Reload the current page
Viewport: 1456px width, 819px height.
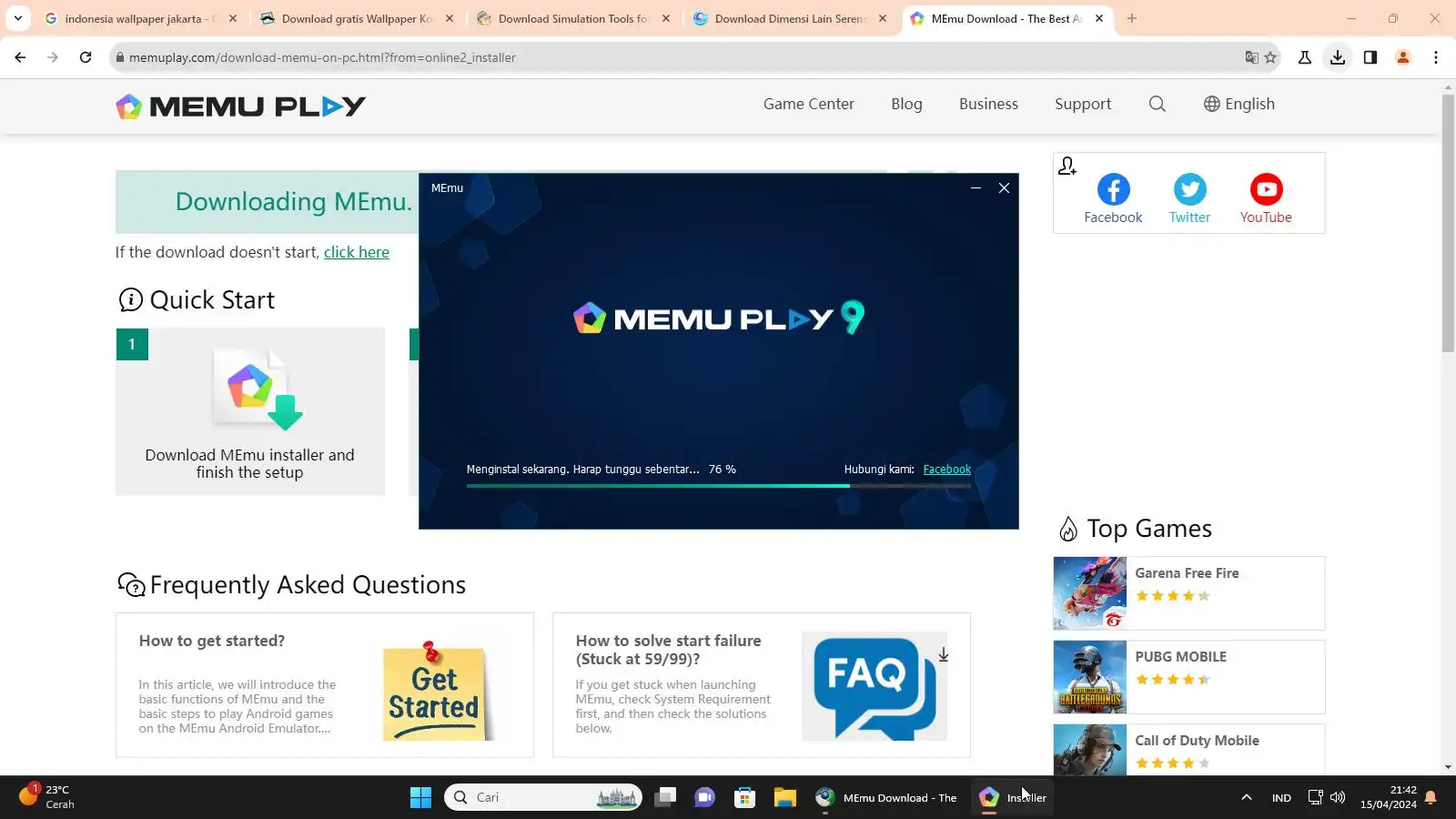[x=86, y=57]
